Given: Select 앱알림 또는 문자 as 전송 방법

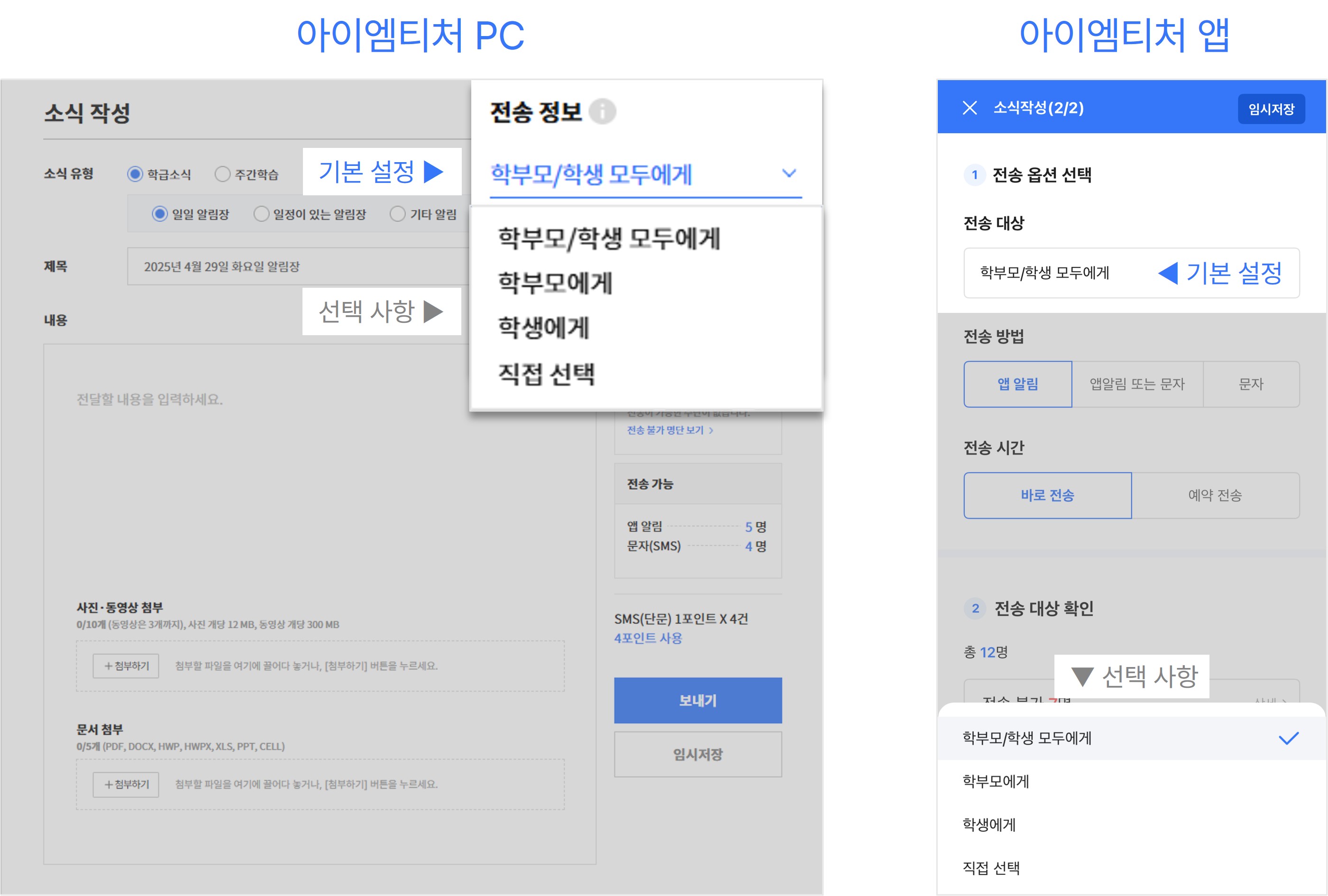Looking at the screenshot, I should pyautogui.click(x=1137, y=384).
